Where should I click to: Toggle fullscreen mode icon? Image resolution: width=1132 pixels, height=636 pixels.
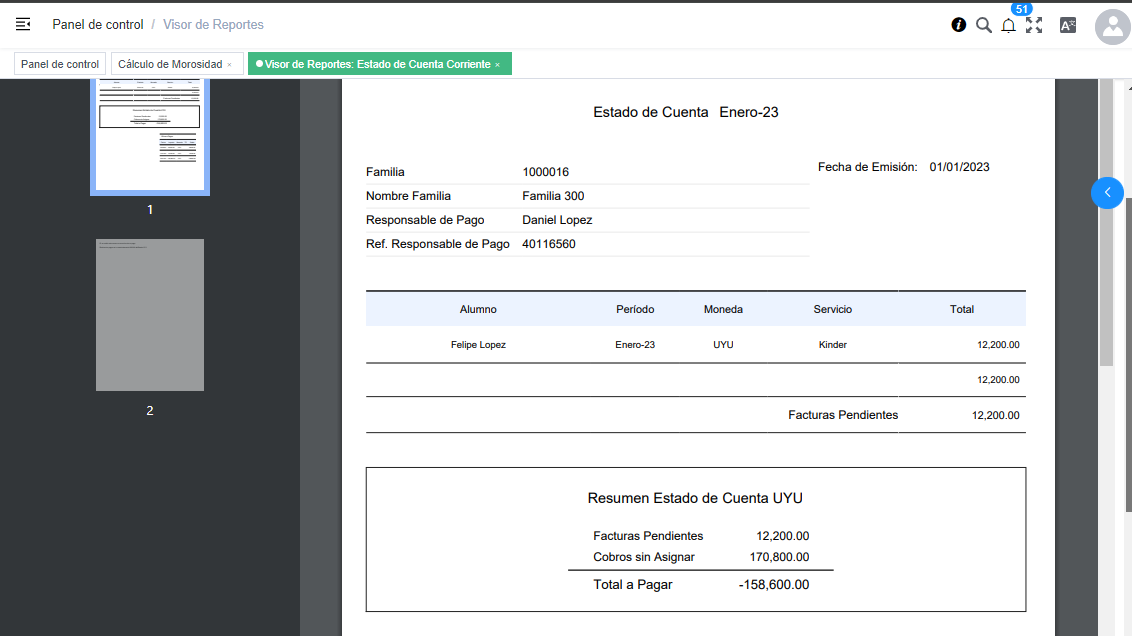point(1034,25)
